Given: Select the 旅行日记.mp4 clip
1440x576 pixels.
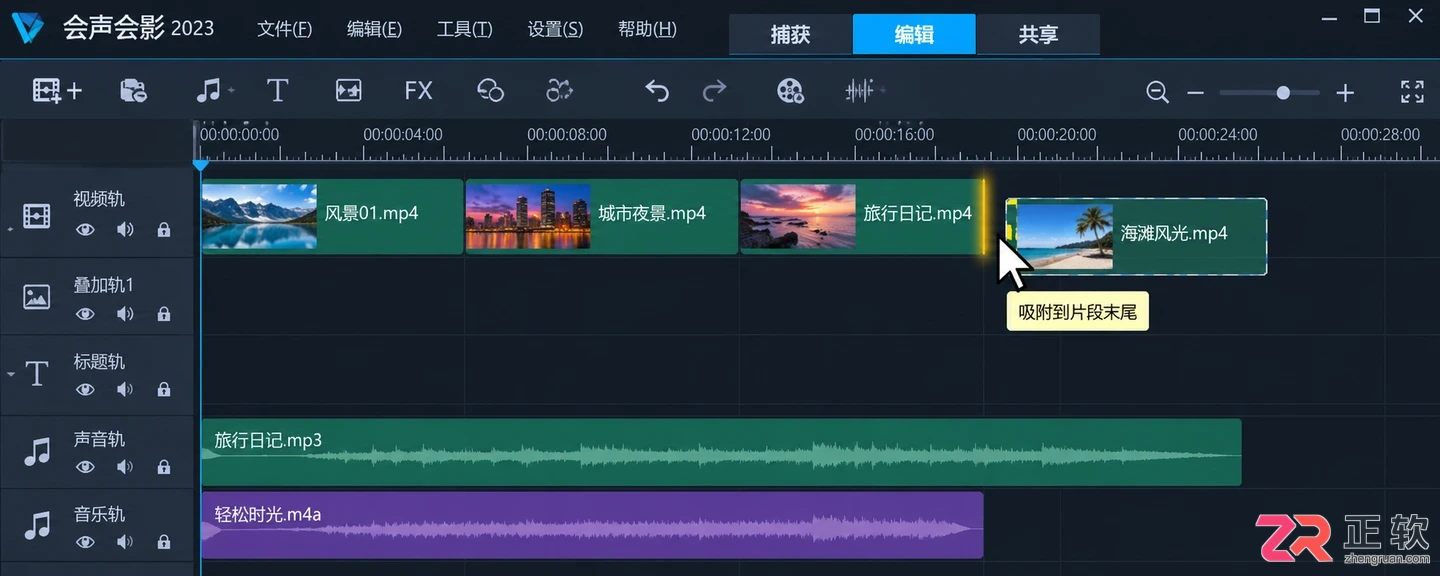Looking at the screenshot, I should (x=862, y=216).
